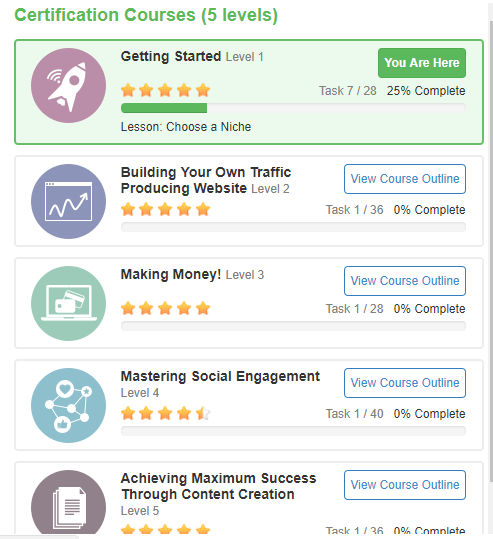Click the Lesson: Choose a Niche text
This screenshot has height=539, width=493.
coord(186,127)
